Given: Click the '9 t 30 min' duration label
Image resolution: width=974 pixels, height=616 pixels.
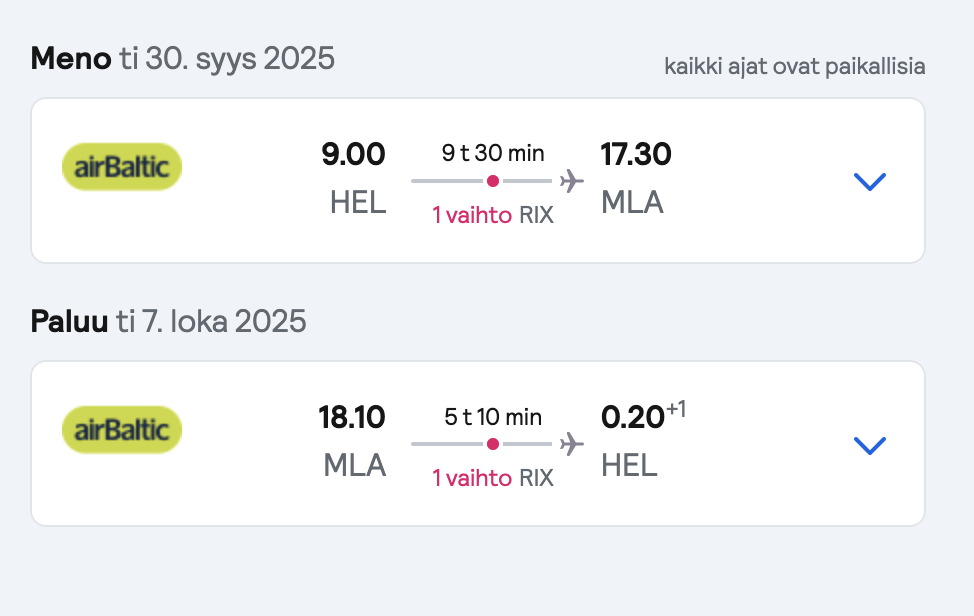Looking at the screenshot, I should 493,153.
